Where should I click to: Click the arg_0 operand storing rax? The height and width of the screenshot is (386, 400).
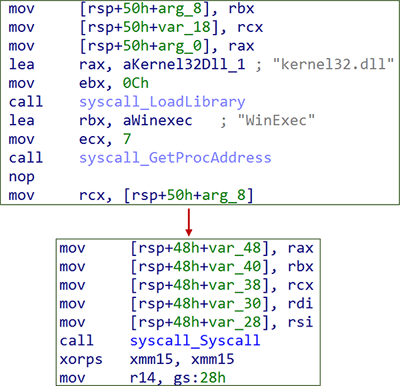coord(180,46)
